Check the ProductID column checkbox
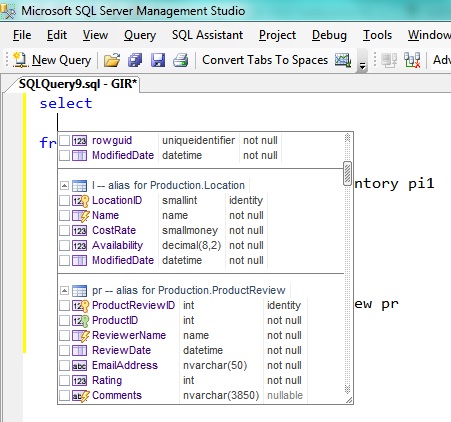 [x=65, y=320]
